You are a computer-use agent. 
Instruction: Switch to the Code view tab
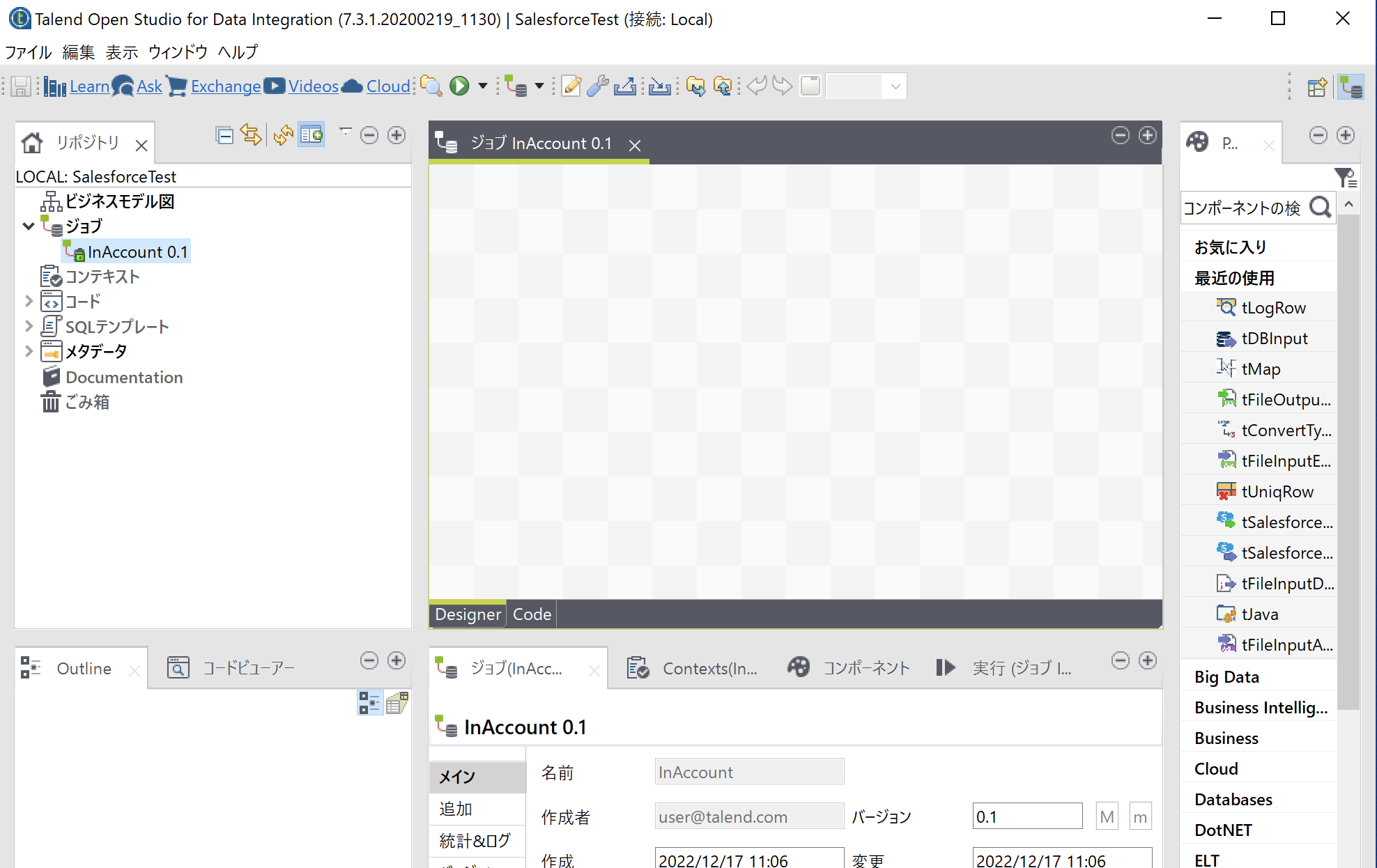531,614
